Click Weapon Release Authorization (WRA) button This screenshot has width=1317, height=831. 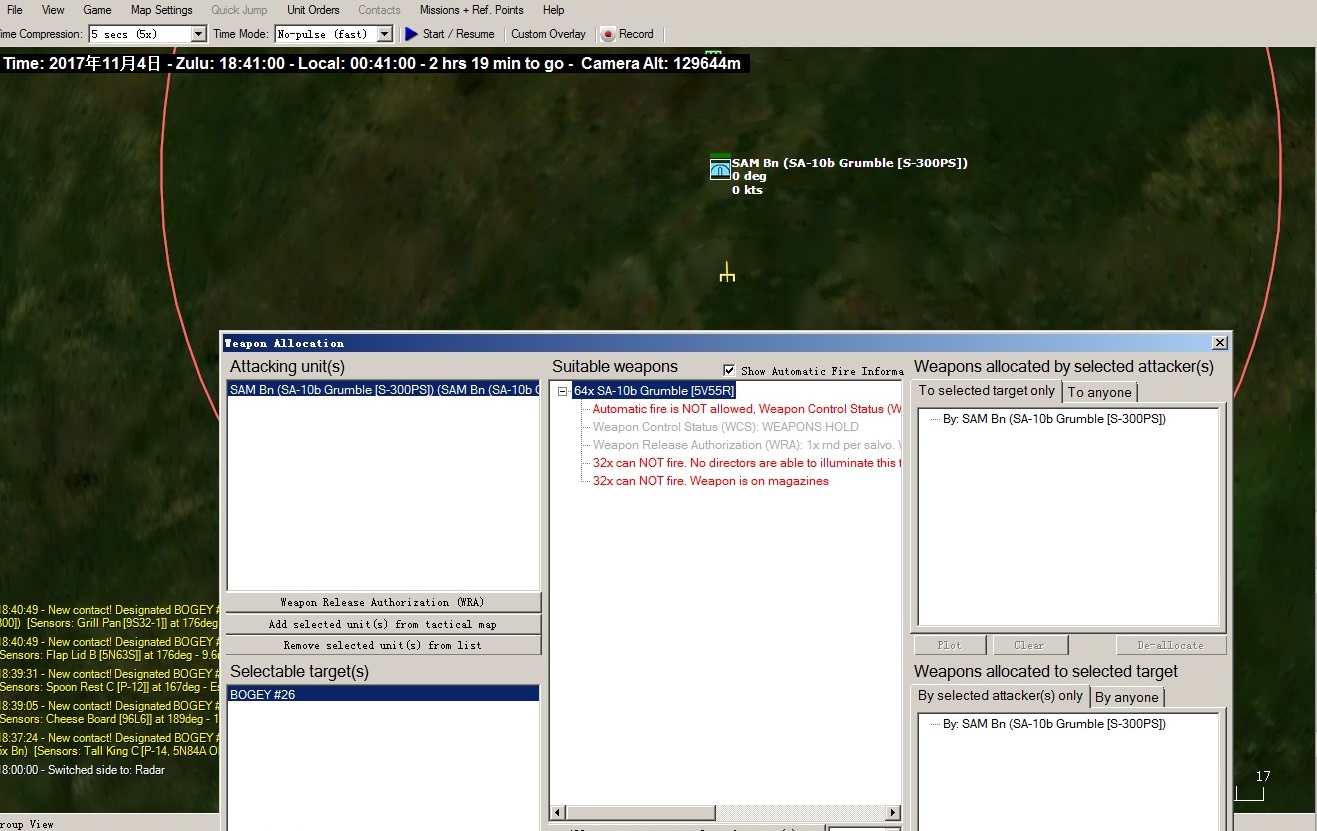click(x=383, y=603)
